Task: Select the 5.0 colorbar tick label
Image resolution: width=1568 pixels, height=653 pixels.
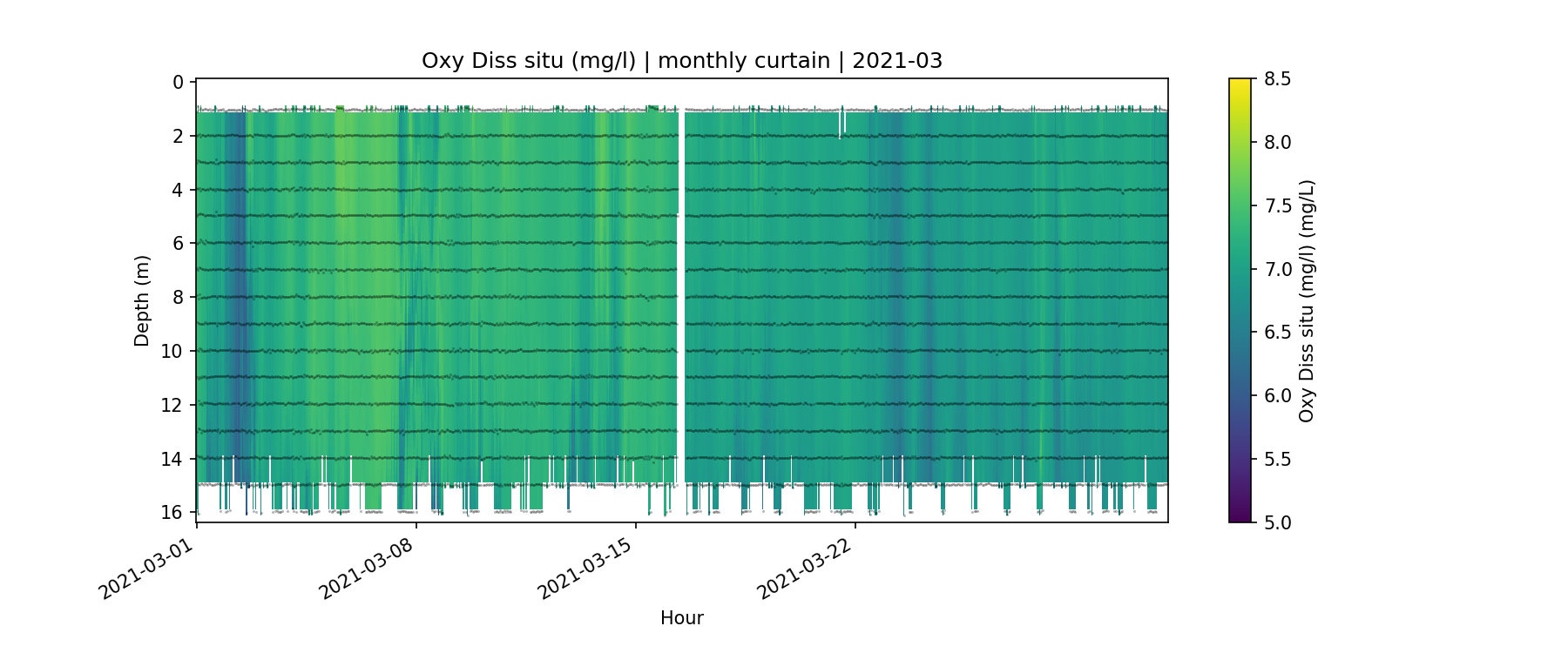Action: pos(1277,522)
